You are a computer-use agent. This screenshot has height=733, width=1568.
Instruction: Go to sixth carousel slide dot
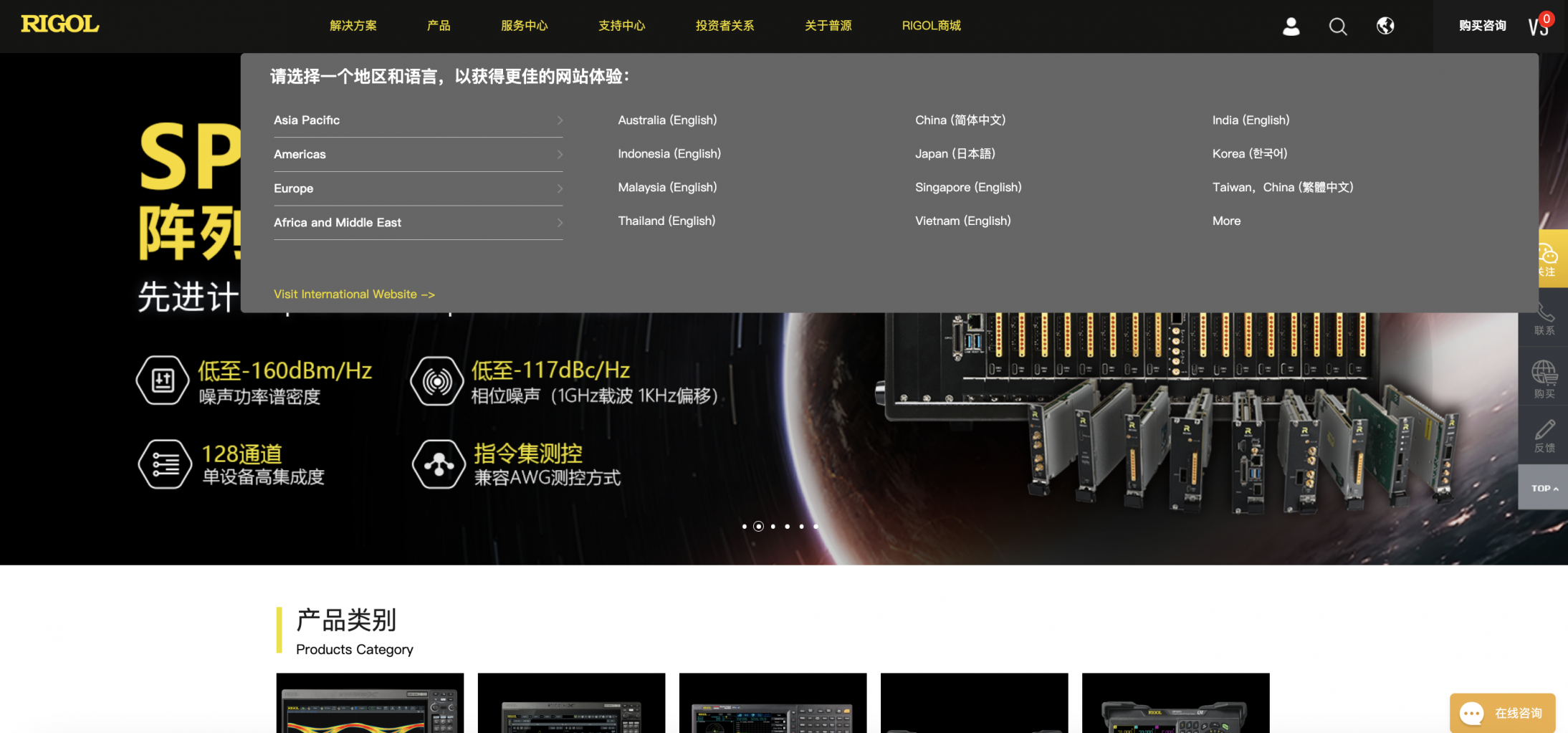coord(816,527)
